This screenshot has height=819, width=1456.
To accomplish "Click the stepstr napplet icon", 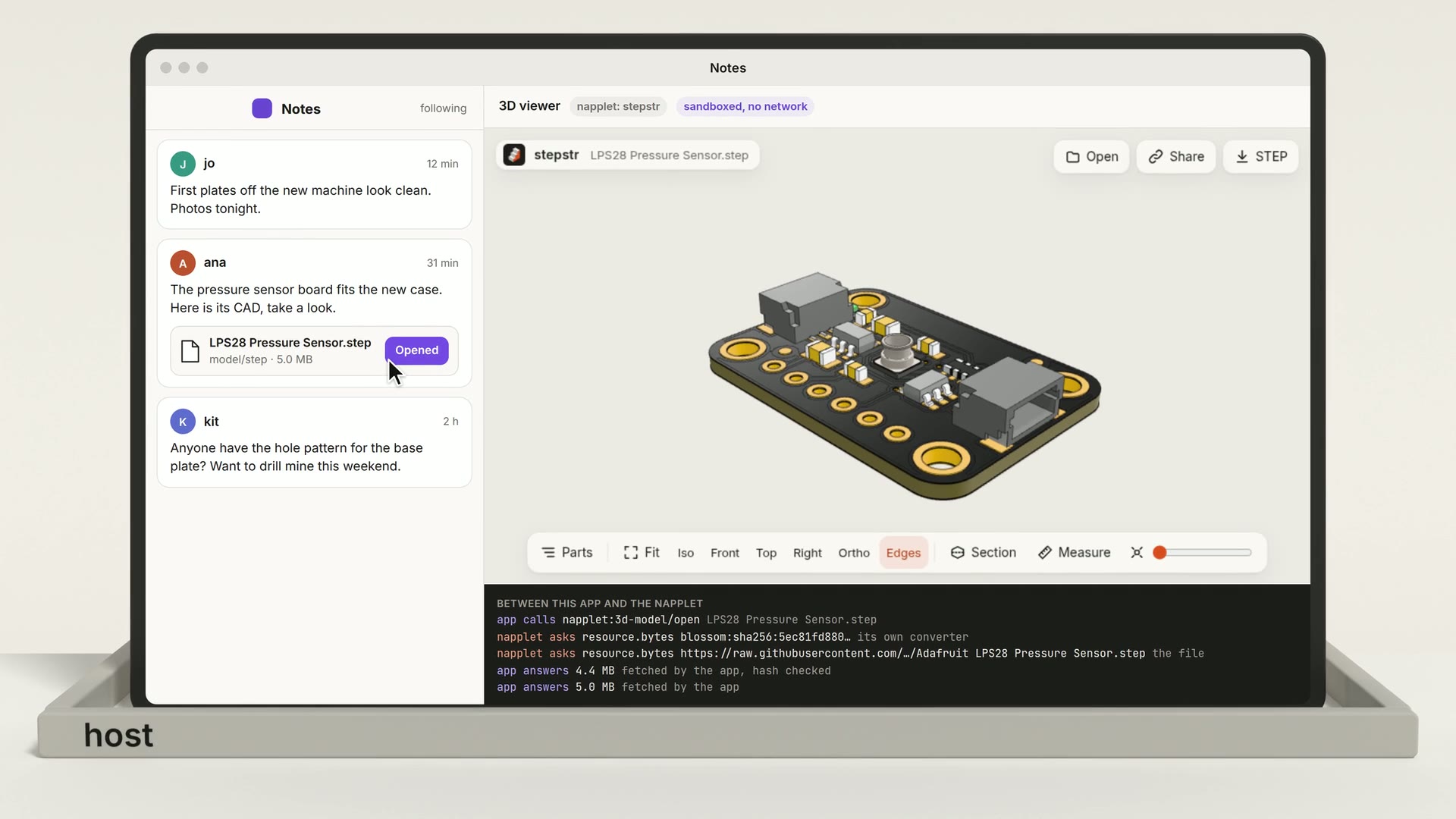I will (x=514, y=155).
